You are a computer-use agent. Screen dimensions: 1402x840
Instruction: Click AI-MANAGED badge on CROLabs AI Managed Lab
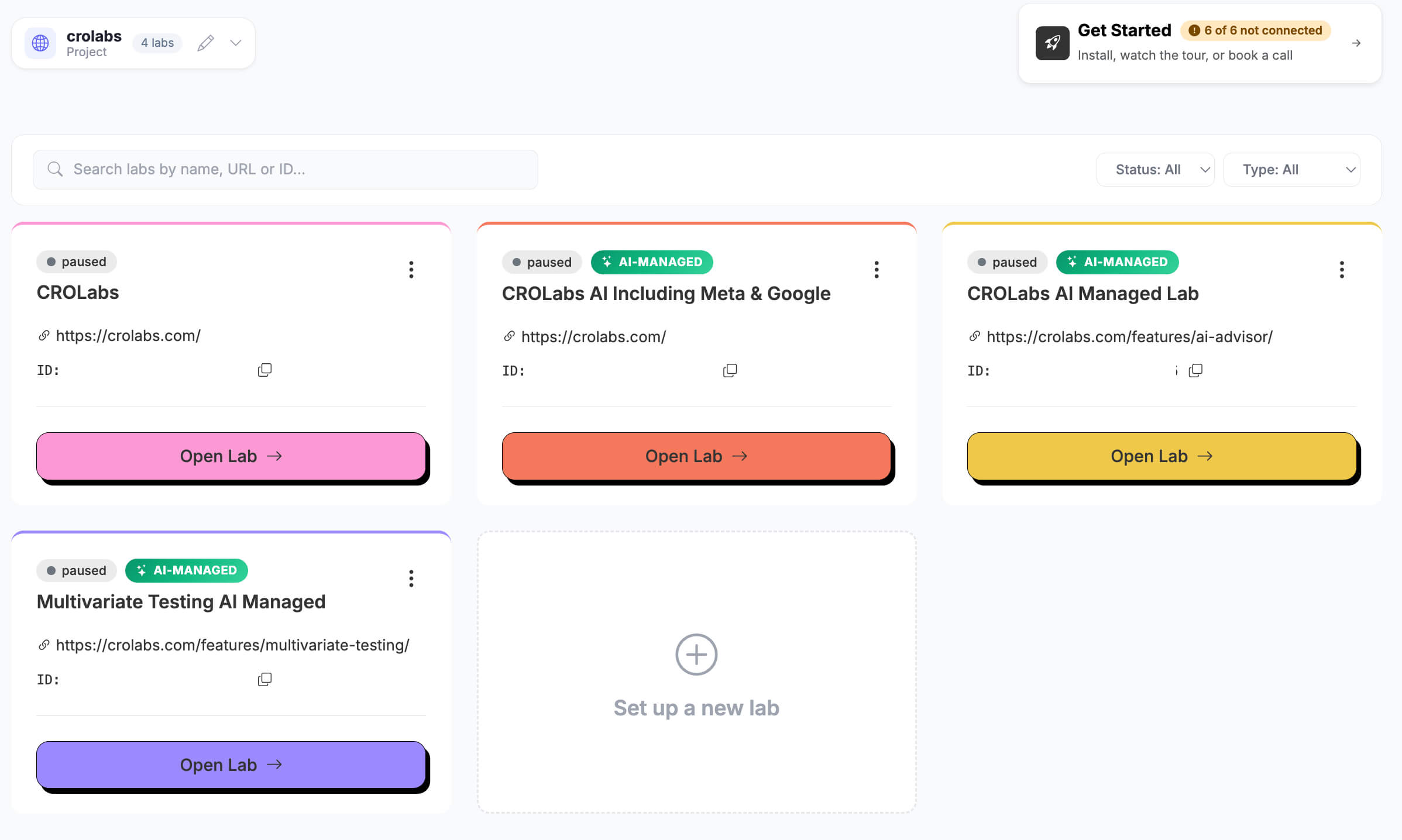[1117, 262]
